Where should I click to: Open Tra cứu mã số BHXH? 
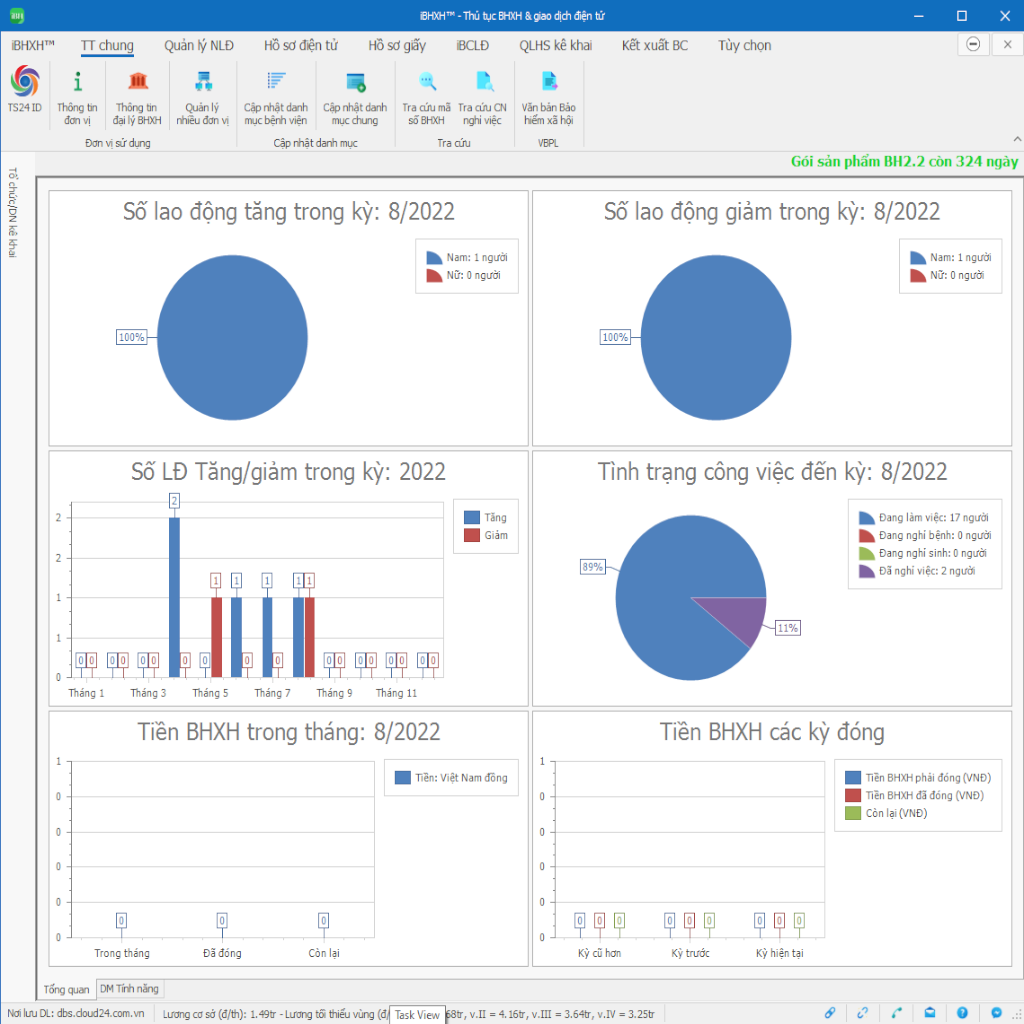(x=427, y=96)
